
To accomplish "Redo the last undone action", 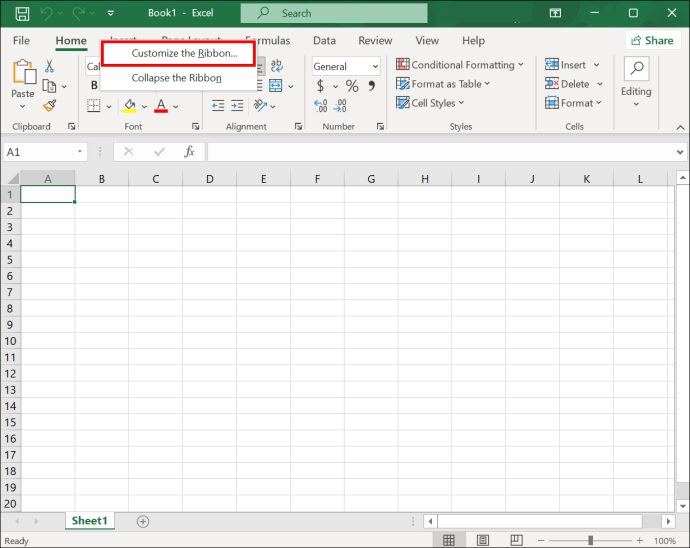I will [78, 13].
